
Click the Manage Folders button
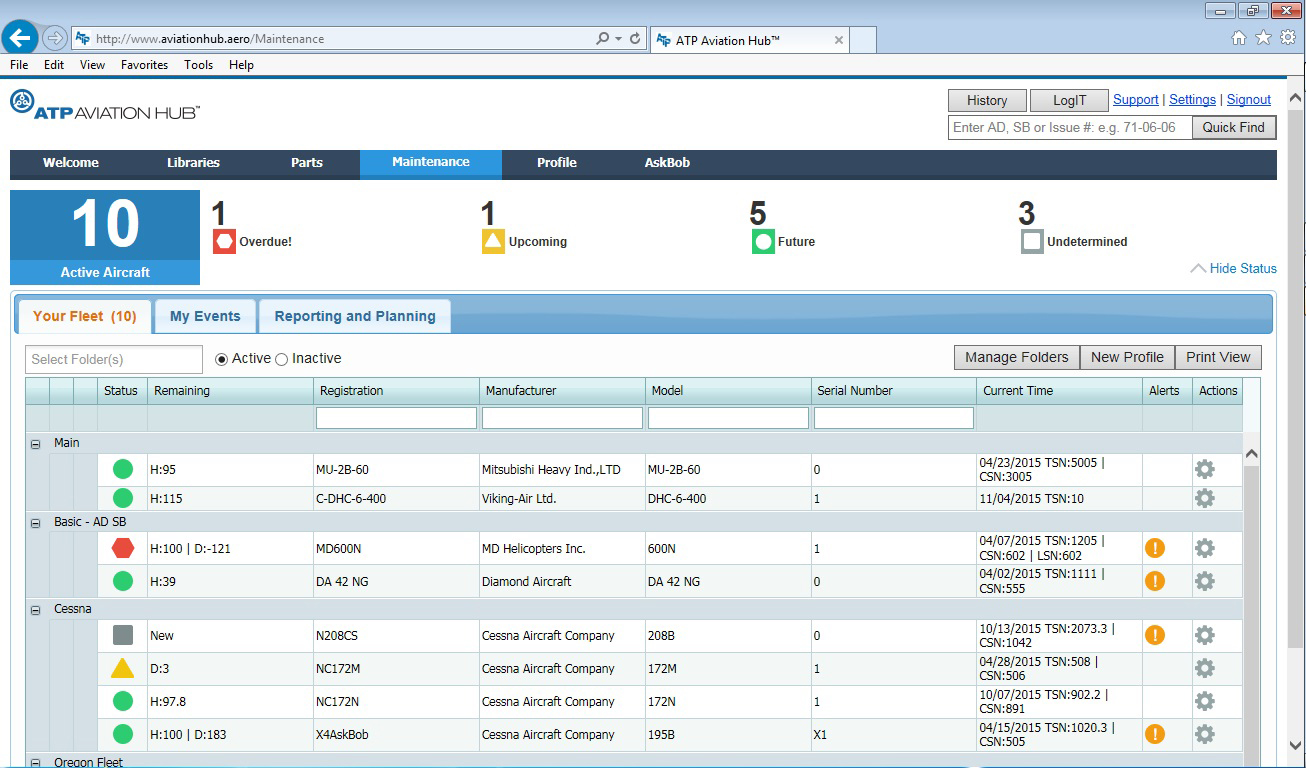click(x=1016, y=357)
